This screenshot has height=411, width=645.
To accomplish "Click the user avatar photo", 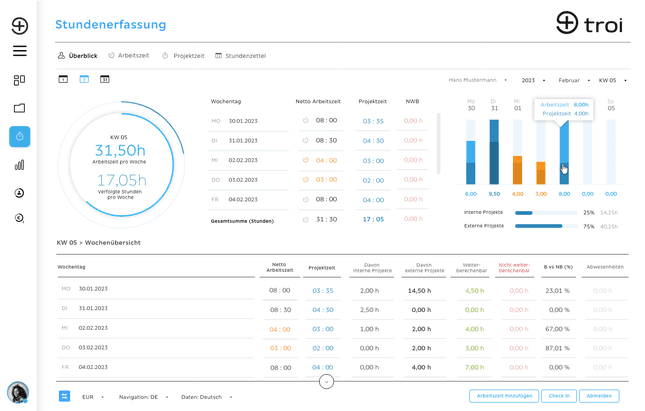I will pyautogui.click(x=18, y=392).
